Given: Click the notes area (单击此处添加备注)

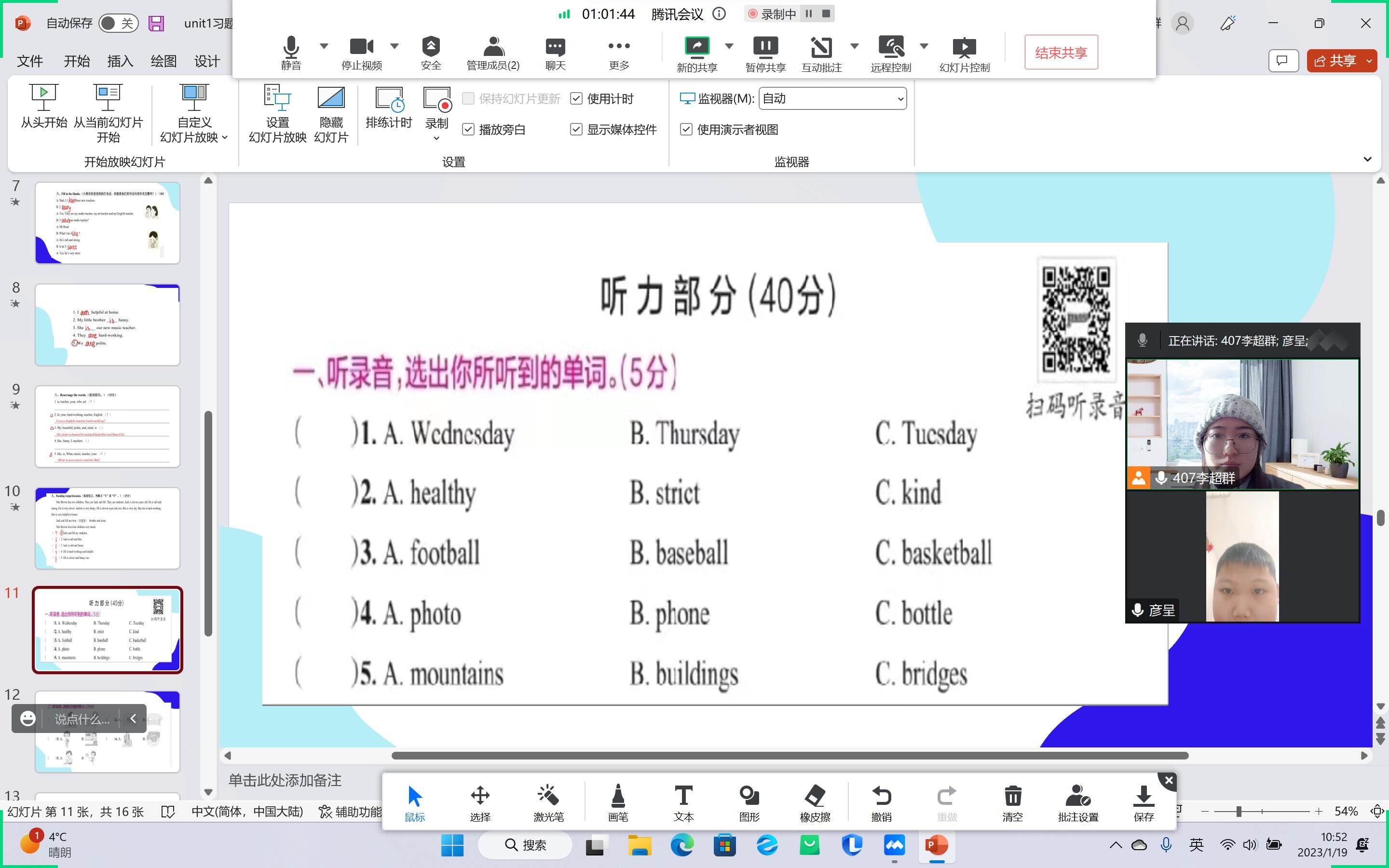Looking at the screenshot, I should point(285,780).
